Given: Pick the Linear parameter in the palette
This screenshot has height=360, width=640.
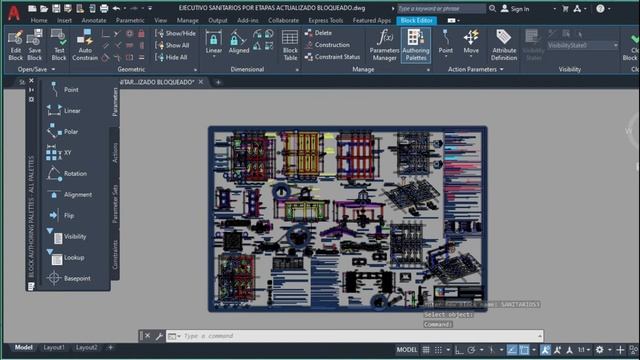Looking at the screenshot, I should tap(63, 111).
